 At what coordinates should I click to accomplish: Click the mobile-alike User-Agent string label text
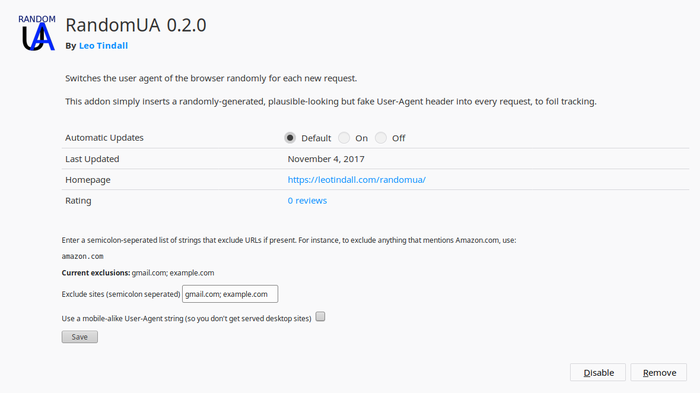click(x=186, y=318)
